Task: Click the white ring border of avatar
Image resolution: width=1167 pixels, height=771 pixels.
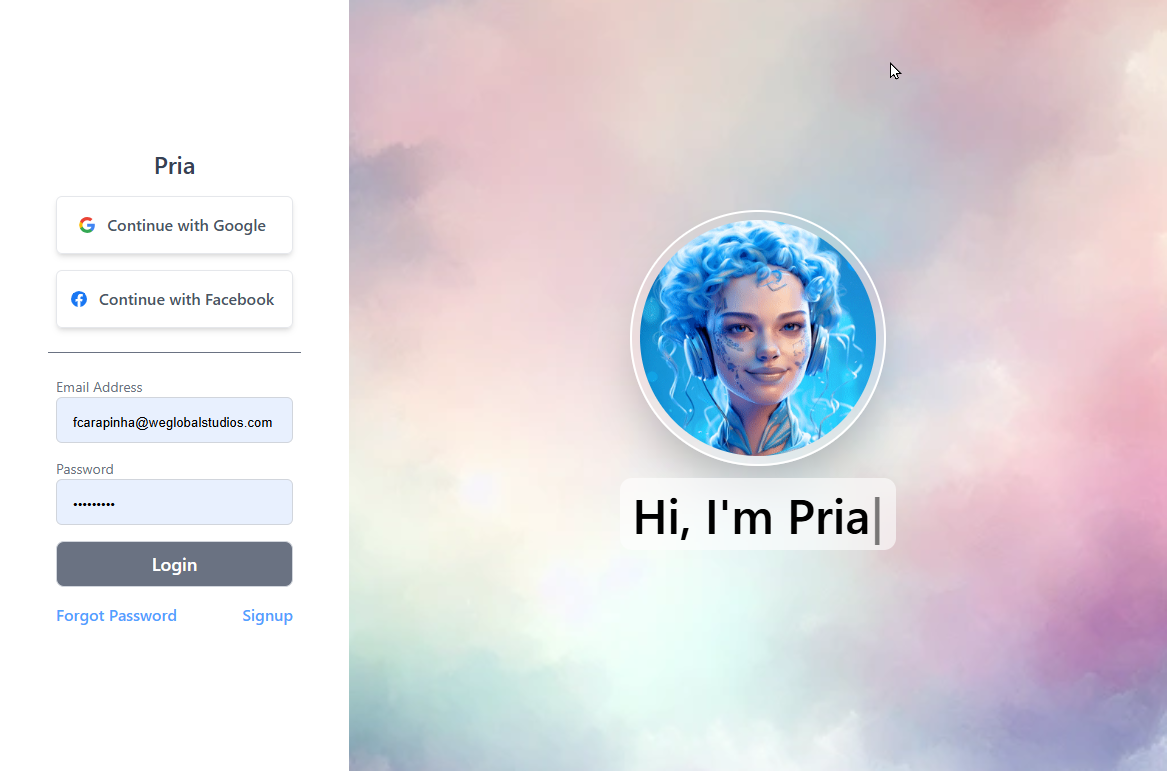Action: [758, 215]
